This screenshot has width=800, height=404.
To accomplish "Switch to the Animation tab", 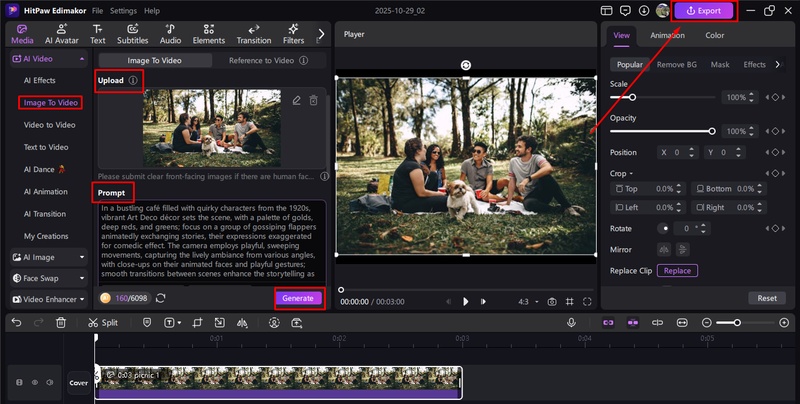I will (x=667, y=35).
